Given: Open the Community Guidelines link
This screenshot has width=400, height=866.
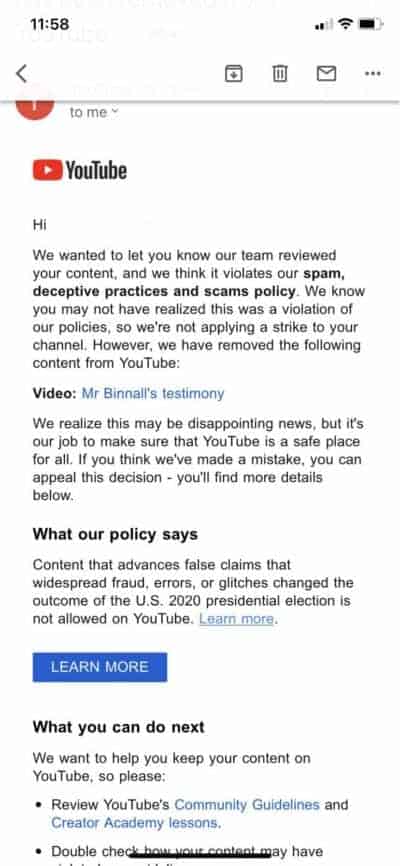Looking at the screenshot, I should point(247,804).
